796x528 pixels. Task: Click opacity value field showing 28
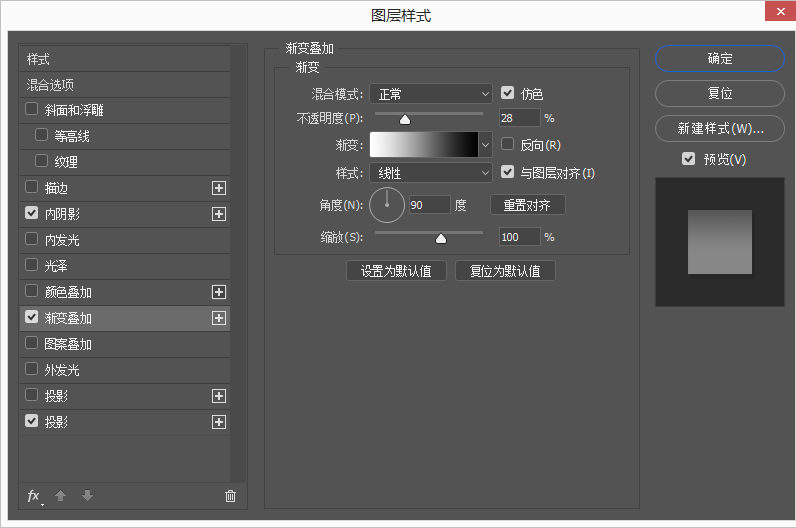tap(520, 118)
